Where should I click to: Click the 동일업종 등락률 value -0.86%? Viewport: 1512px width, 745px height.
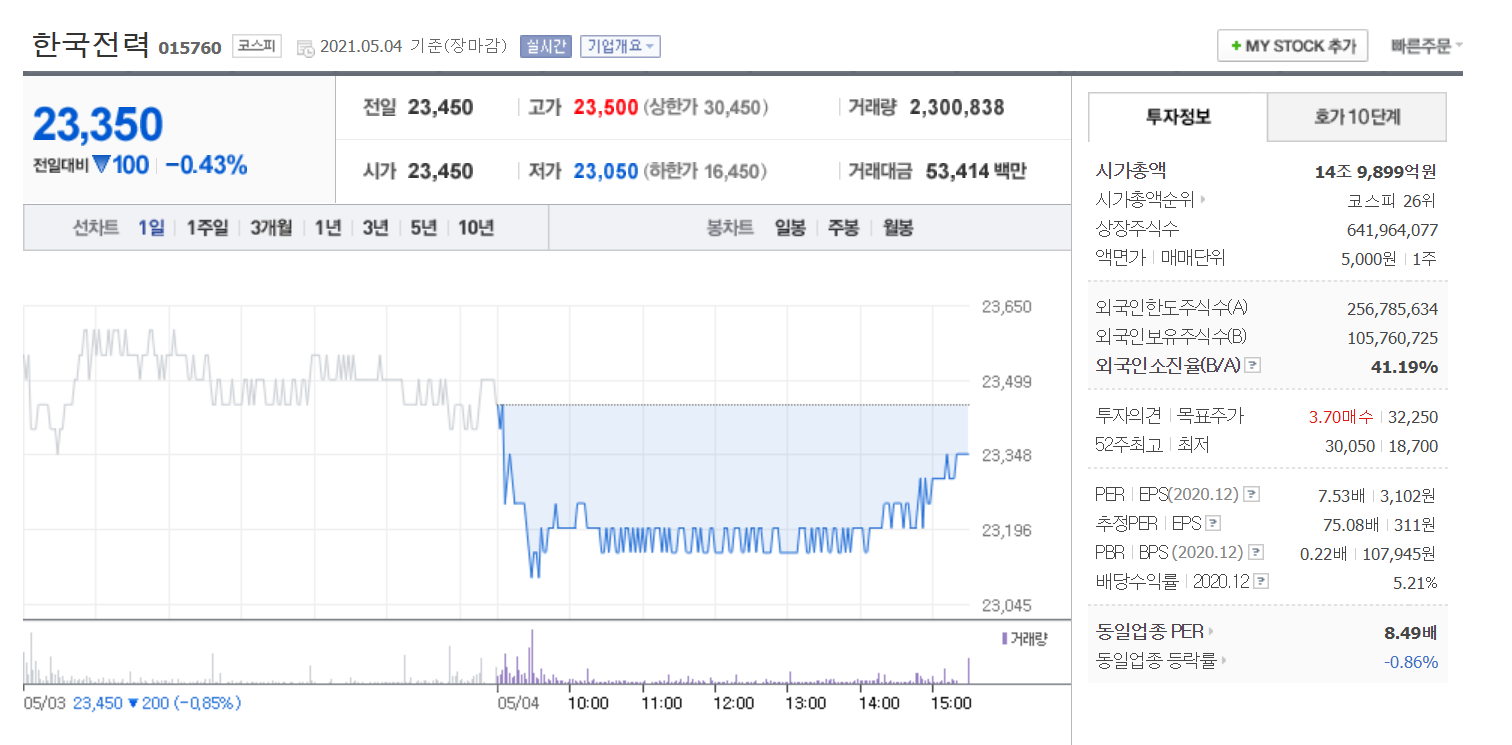[x=1411, y=661]
